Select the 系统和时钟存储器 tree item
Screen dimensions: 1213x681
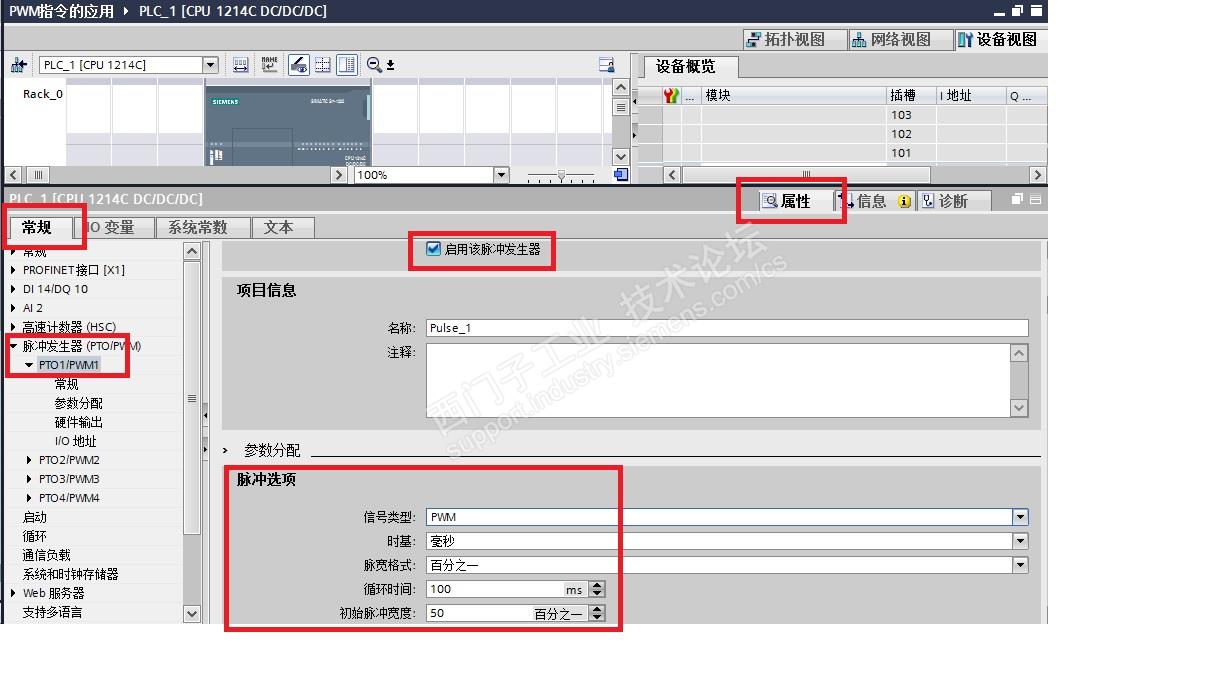coord(71,574)
